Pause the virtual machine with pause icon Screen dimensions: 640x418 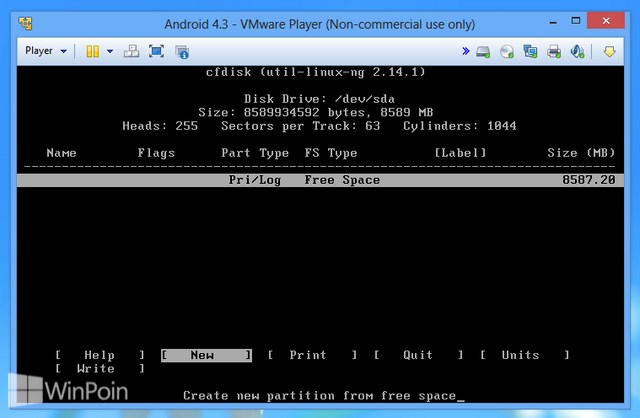(x=93, y=51)
